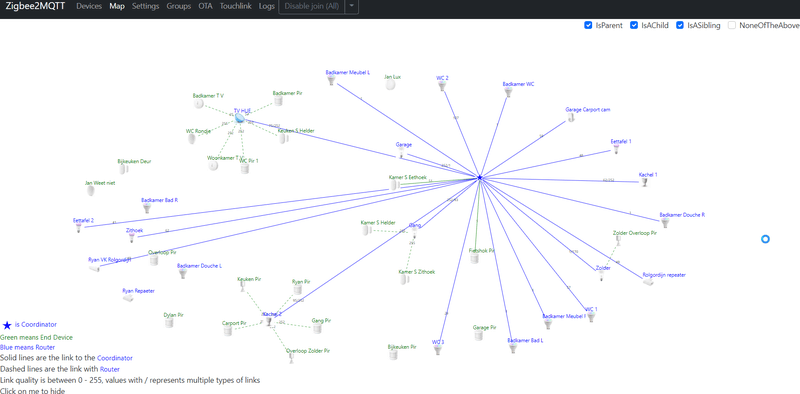Open the Disable join dropdown arrow

(x=352, y=7)
